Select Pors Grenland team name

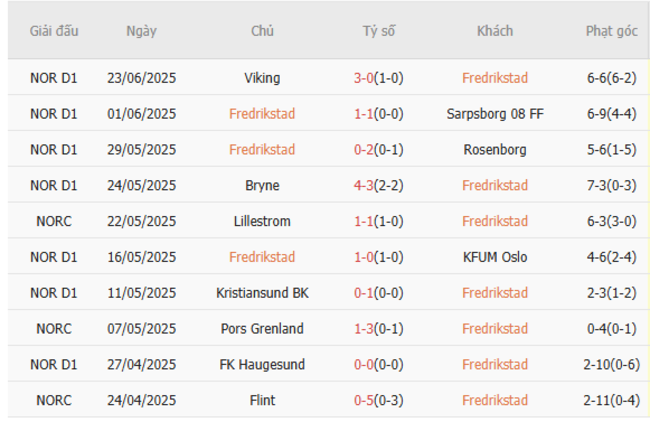point(262,328)
